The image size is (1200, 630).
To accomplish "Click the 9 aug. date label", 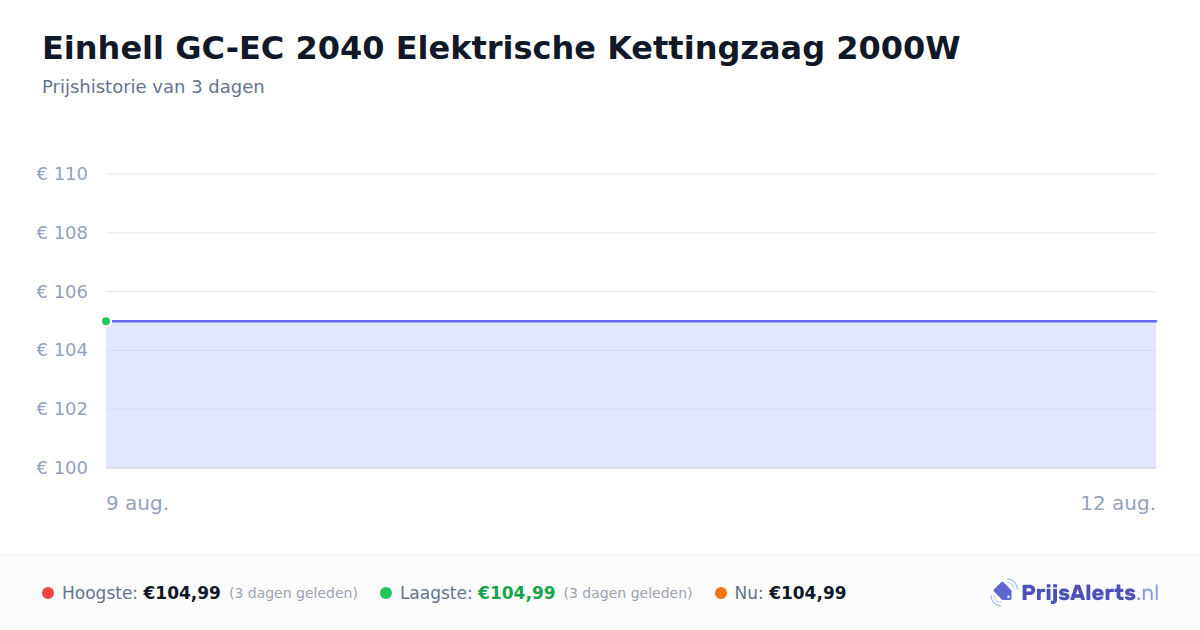I will tap(138, 503).
